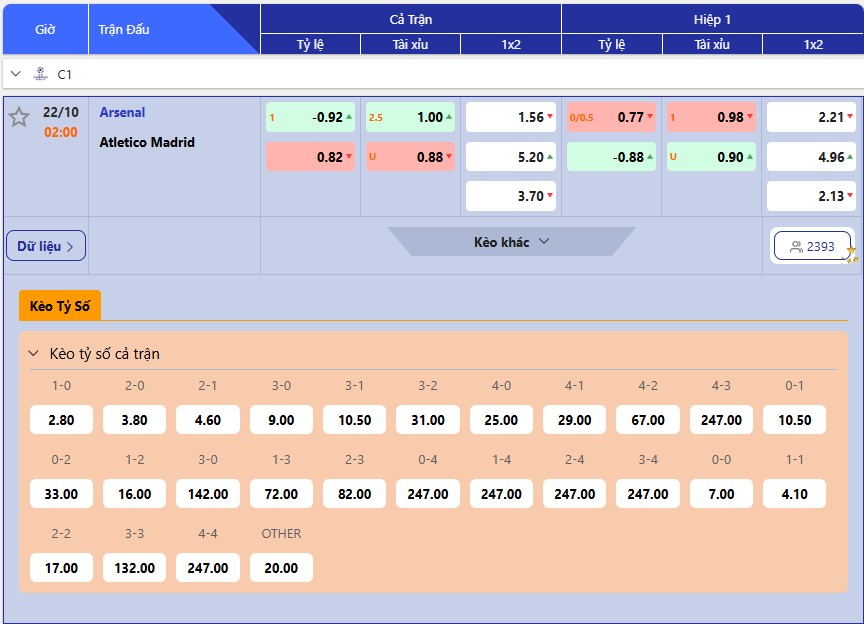Star the Arsenal vs Atletico Madrid match
Image resolution: width=864 pixels, height=624 pixels.
coord(19,117)
